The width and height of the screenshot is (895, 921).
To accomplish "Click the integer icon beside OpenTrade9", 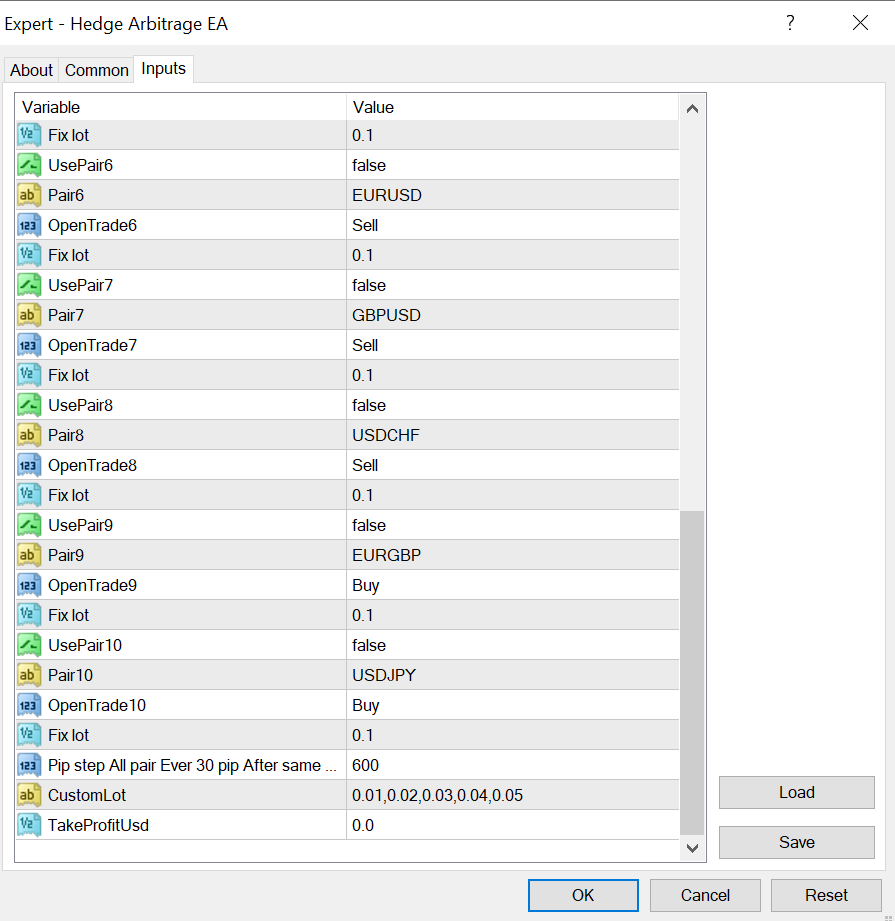I will pos(29,585).
